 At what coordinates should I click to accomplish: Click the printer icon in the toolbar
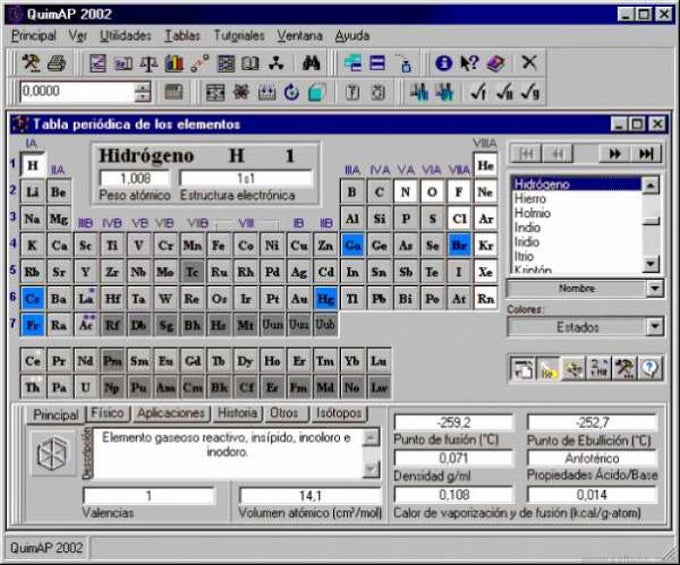pyautogui.click(x=57, y=63)
